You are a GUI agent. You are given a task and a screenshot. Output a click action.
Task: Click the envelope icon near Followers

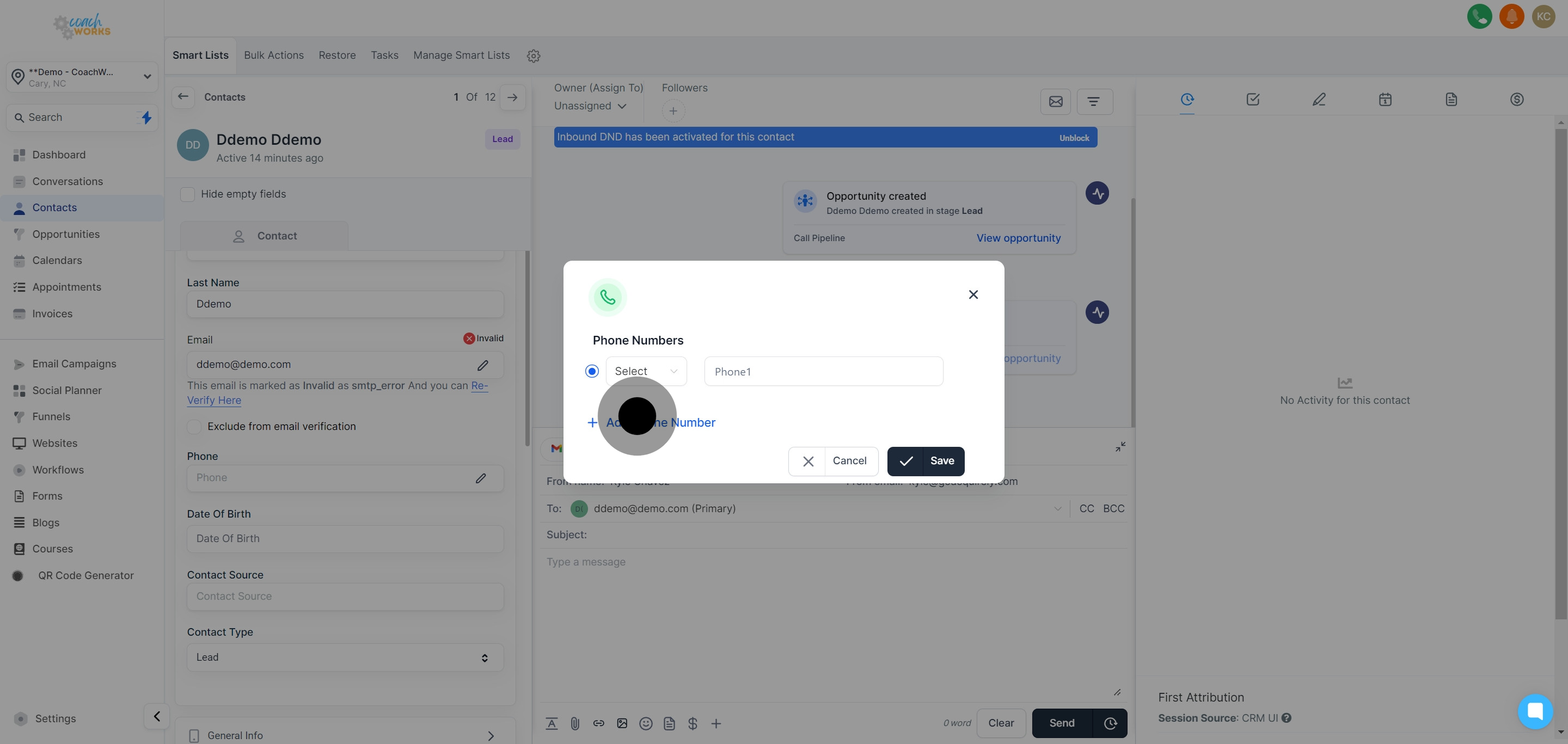click(1056, 102)
